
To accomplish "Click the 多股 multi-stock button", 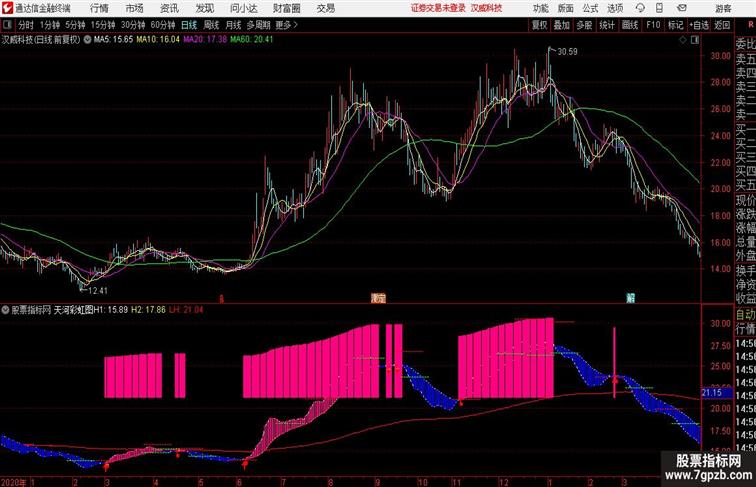I will point(584,25).
